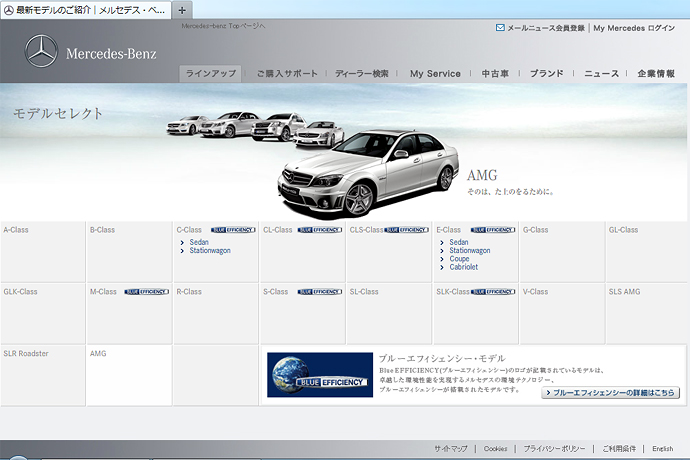Image resolution: width=690 pixels, height=460 pixels.
Task: Select the M-Class heading
Action: click(103, 292)
